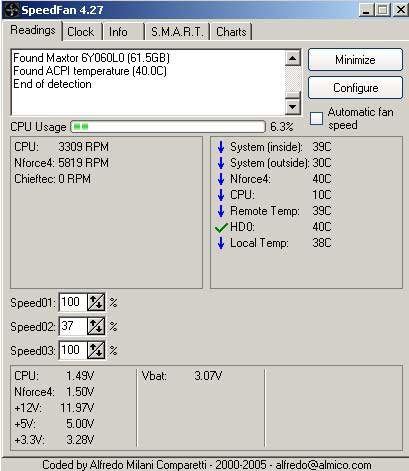Click the 'End of detection' log line
Screen dimensions: 409x471
click(x=52, y=84)
